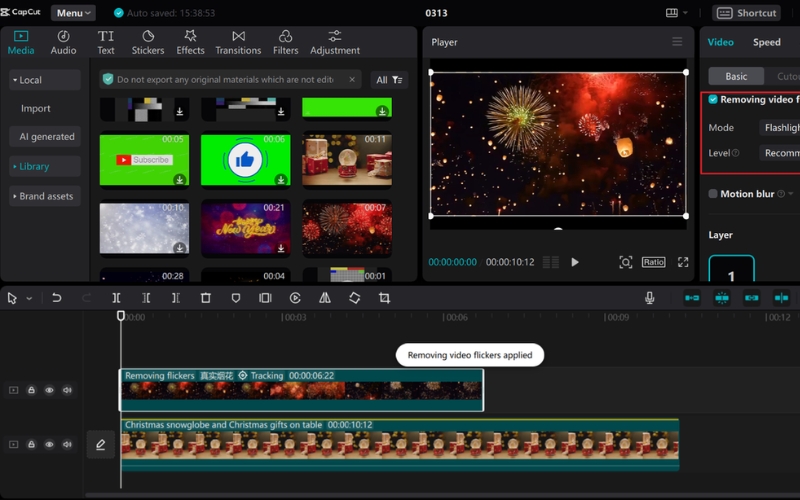Disable Removing video flickers checkbox

pyautogui.click(x=713, y=99)
